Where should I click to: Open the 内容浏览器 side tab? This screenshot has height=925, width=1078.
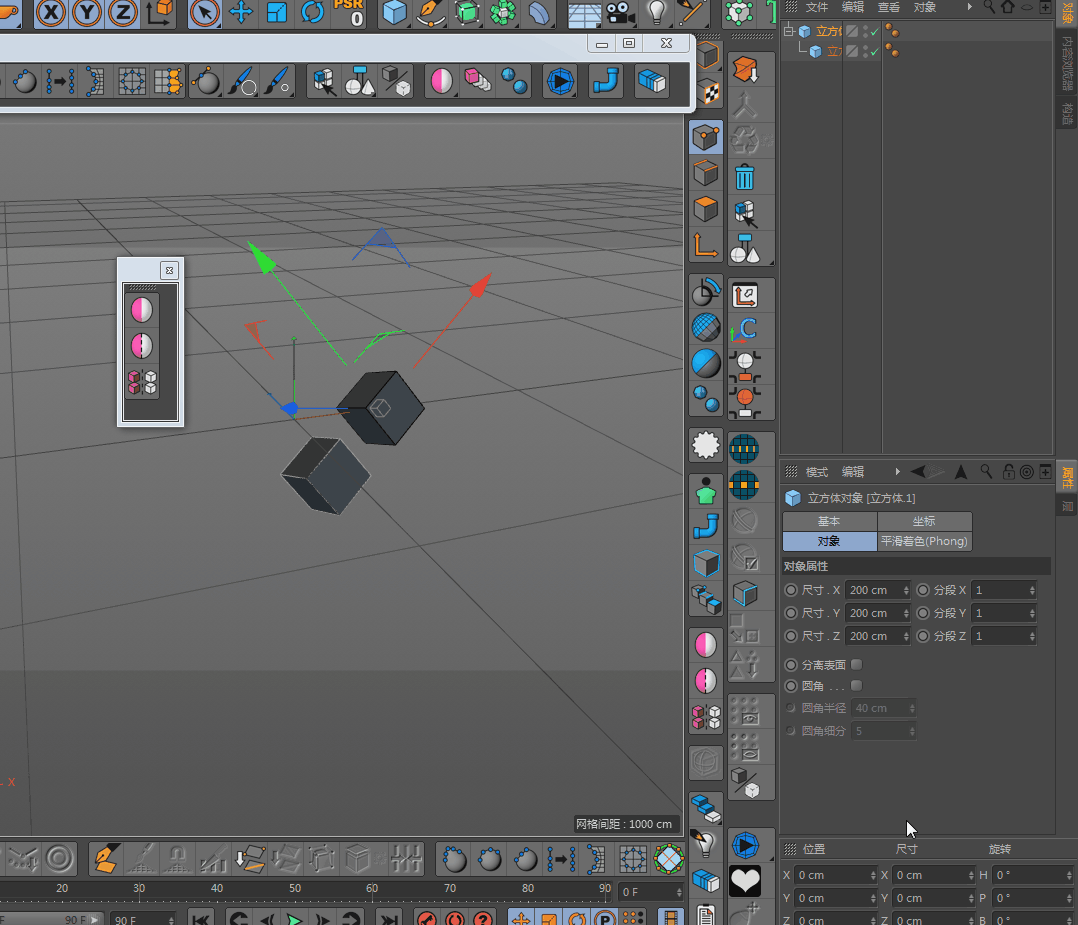pyautogui.click(x=1067, y=63)
